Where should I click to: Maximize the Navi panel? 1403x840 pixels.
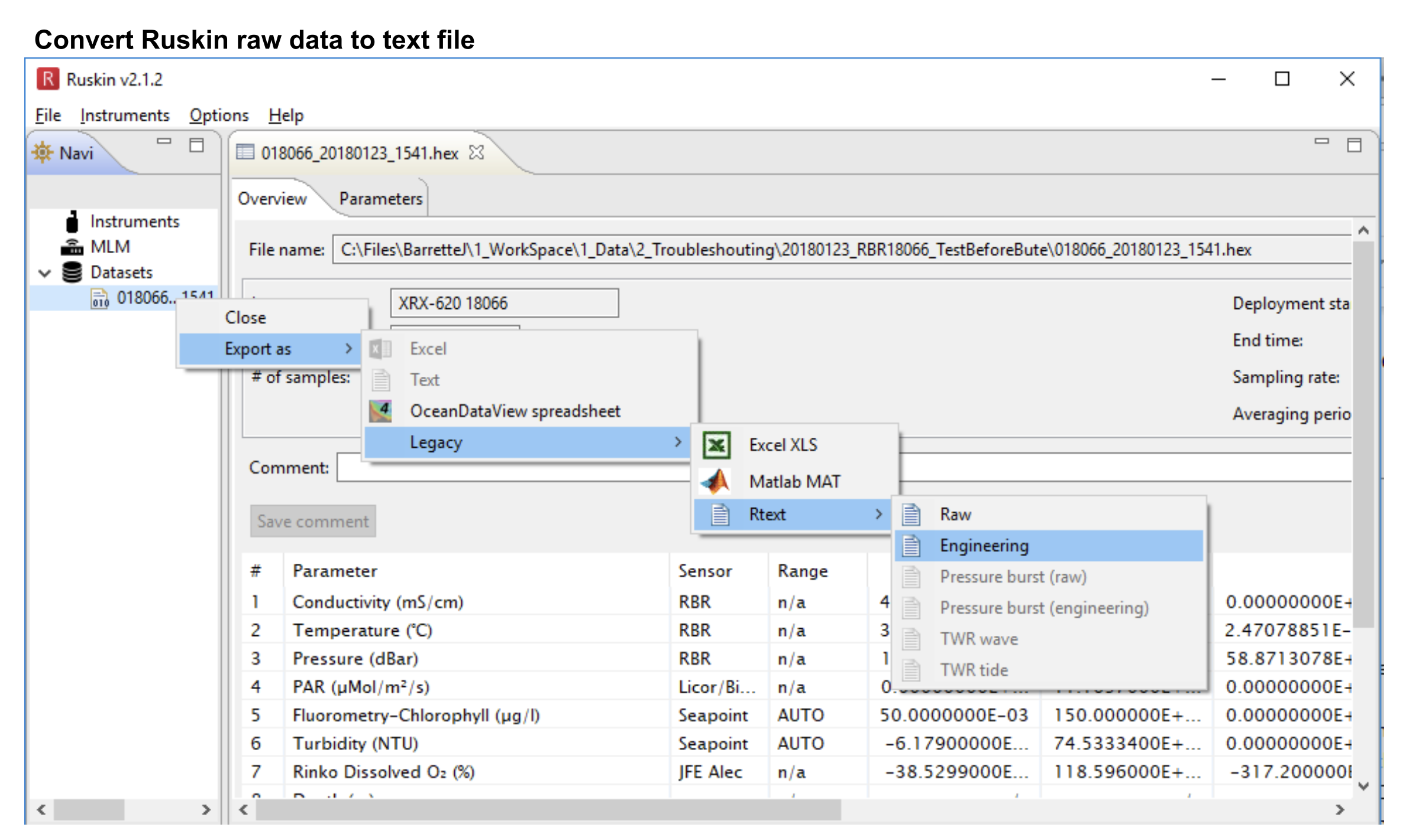pyautogui.click(x=196, y=145)
